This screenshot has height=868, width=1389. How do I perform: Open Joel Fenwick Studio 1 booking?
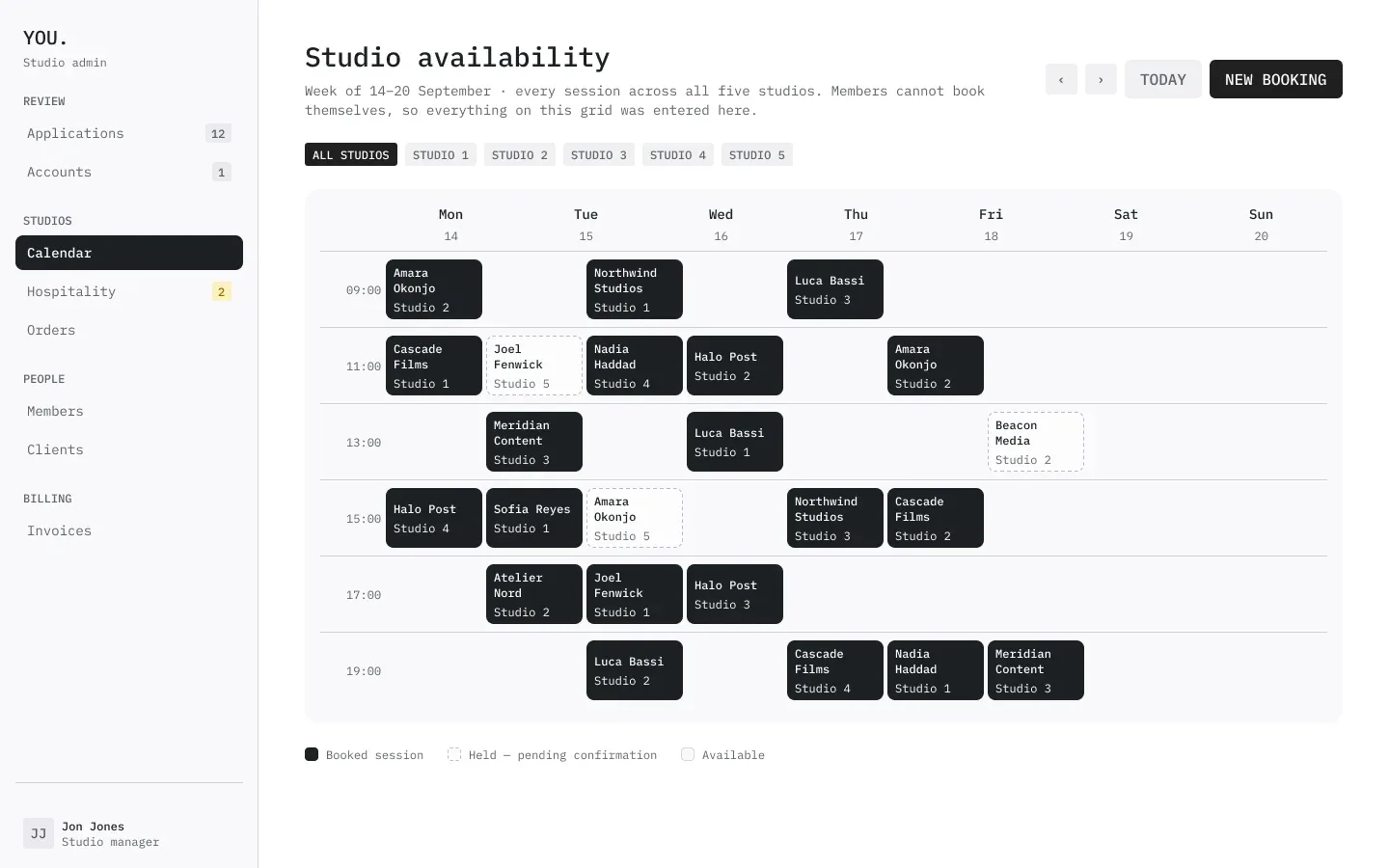635,594
